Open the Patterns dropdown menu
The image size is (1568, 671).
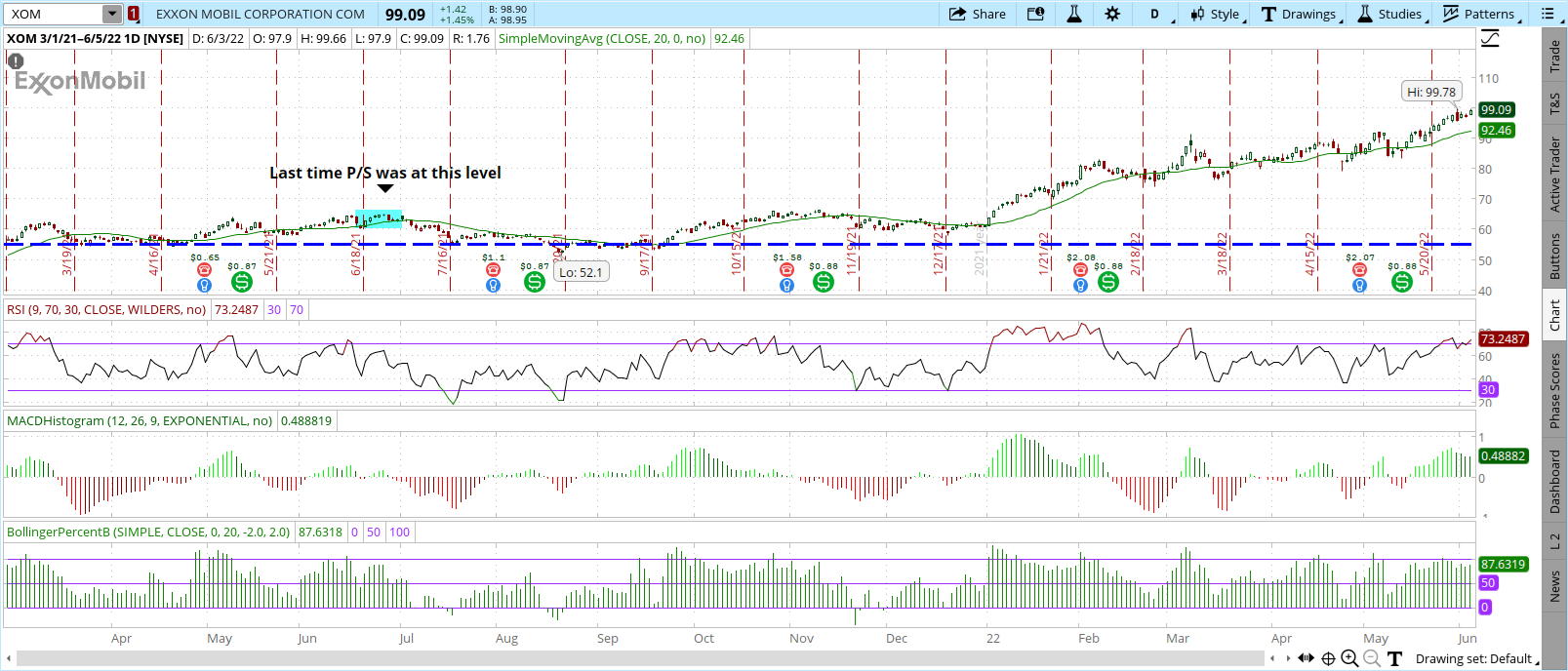(x=1480, y=14)
